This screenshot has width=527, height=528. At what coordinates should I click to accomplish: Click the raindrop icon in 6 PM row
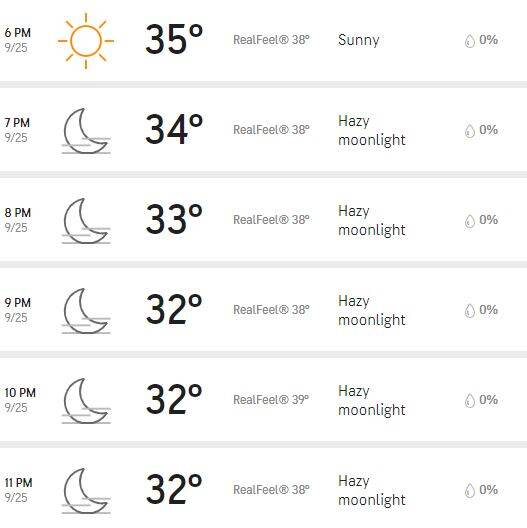tap(470, 41)
